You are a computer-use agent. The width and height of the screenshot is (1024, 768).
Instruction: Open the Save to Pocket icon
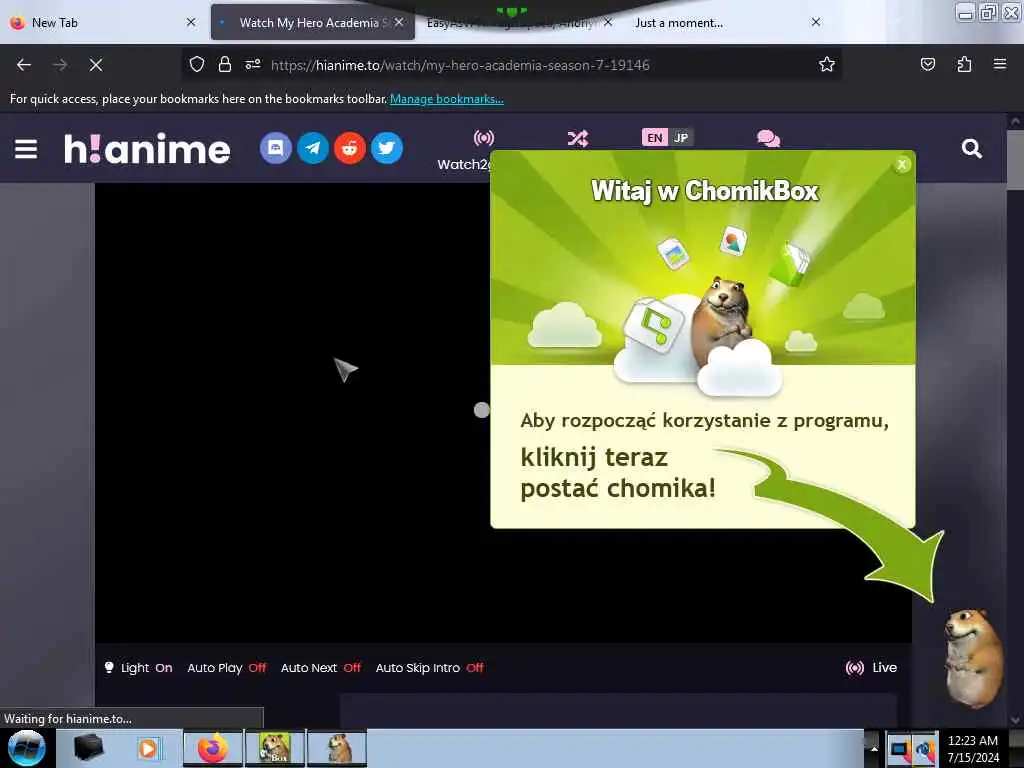pos(927,64)
